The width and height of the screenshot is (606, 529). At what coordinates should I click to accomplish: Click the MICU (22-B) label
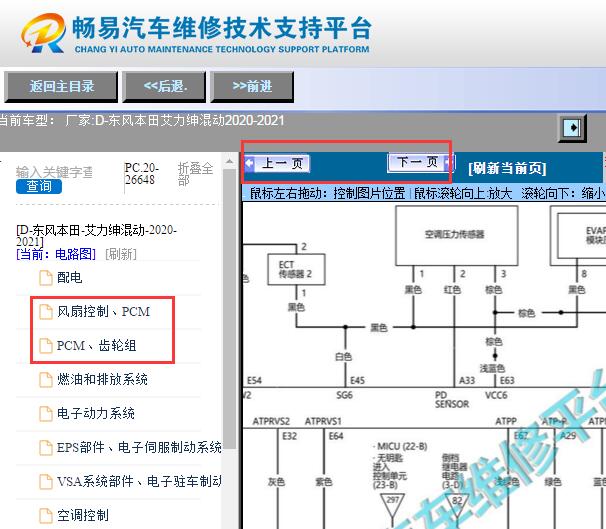point(400,447)
